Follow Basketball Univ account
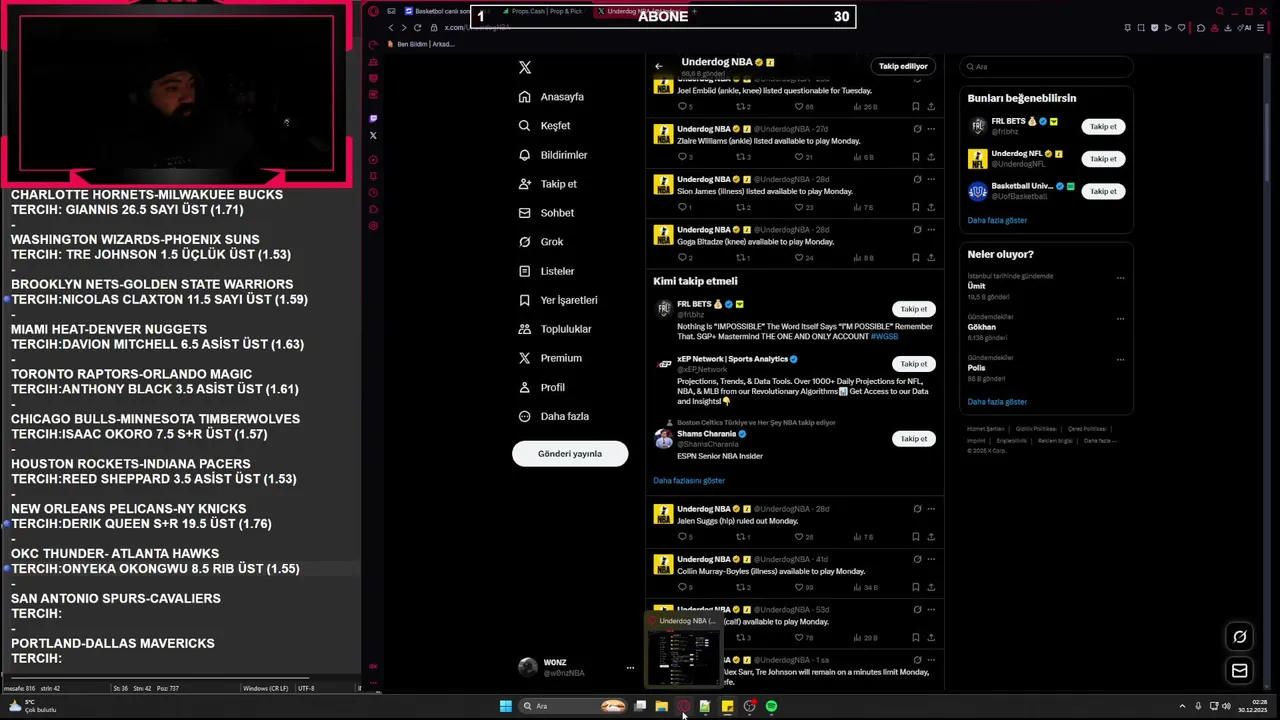Image resolution: width=1280 pixels, height=720 pixels. pyautogui.click(x=1103, y=191)
